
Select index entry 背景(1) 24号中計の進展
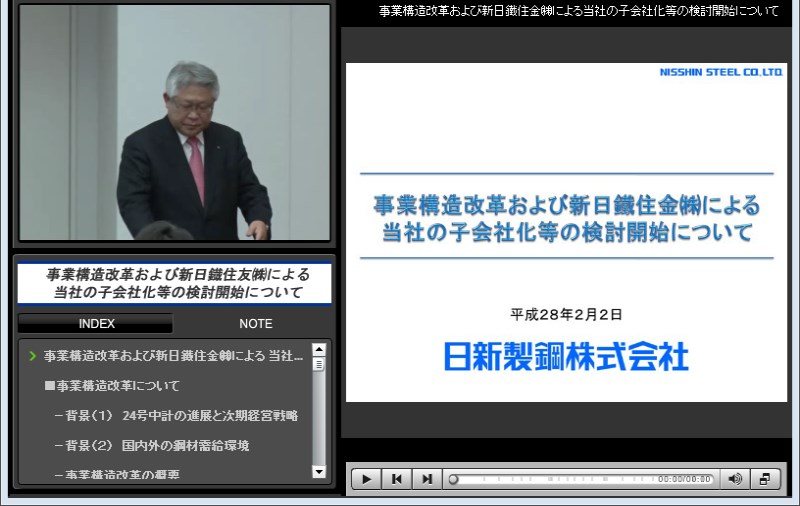(176, 416)
